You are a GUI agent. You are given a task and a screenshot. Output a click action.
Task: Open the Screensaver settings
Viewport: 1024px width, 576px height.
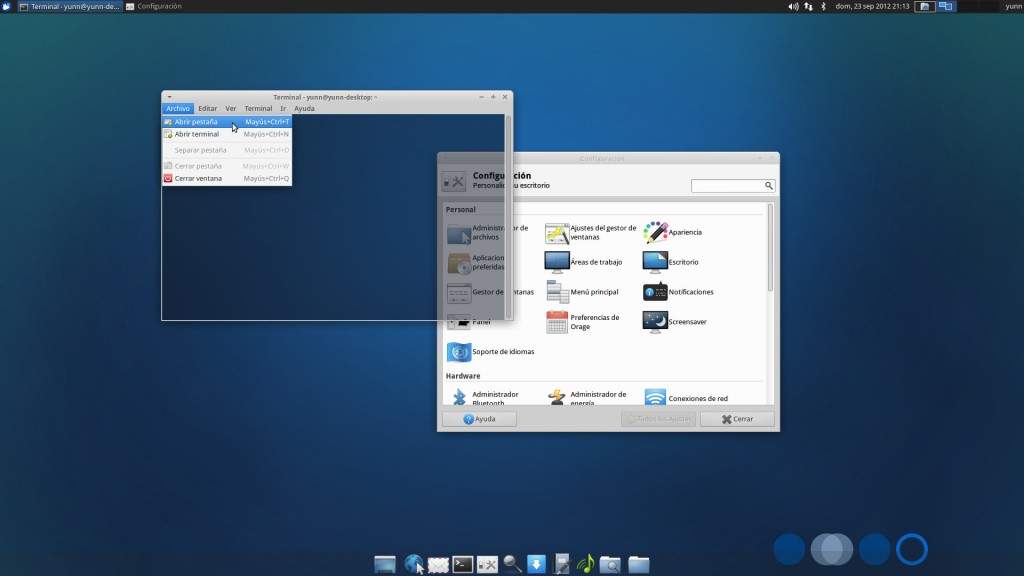pos(675,322)
